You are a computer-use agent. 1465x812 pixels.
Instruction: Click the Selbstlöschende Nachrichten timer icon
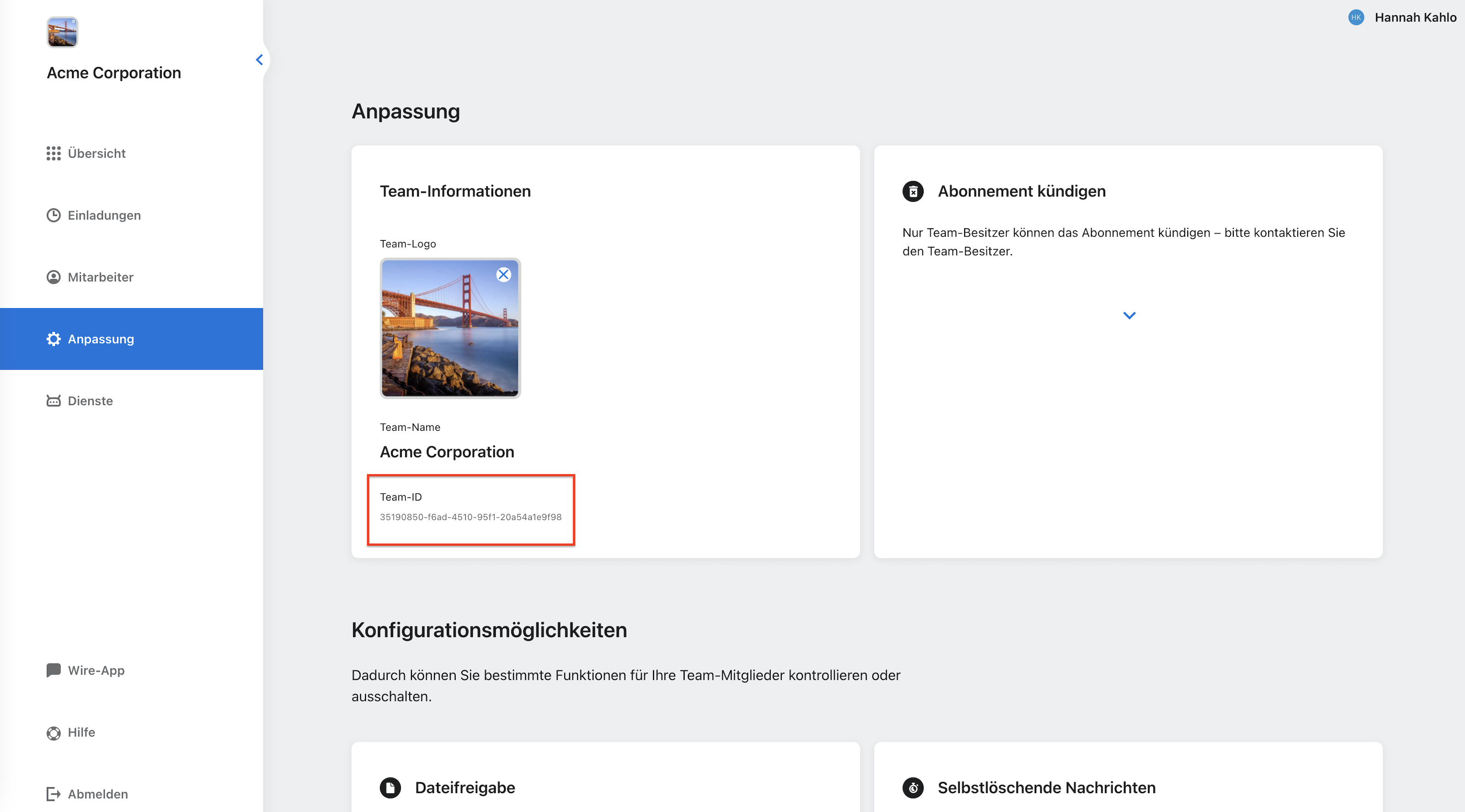point(913,788)
